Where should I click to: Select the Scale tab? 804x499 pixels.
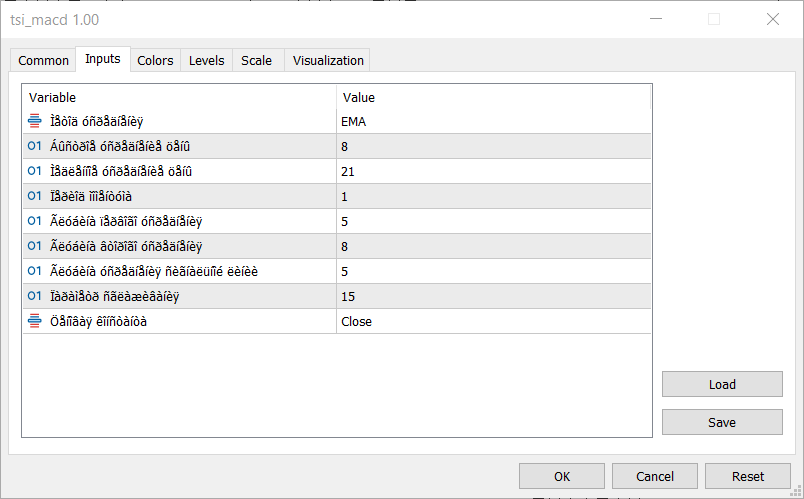coord(256,61)
